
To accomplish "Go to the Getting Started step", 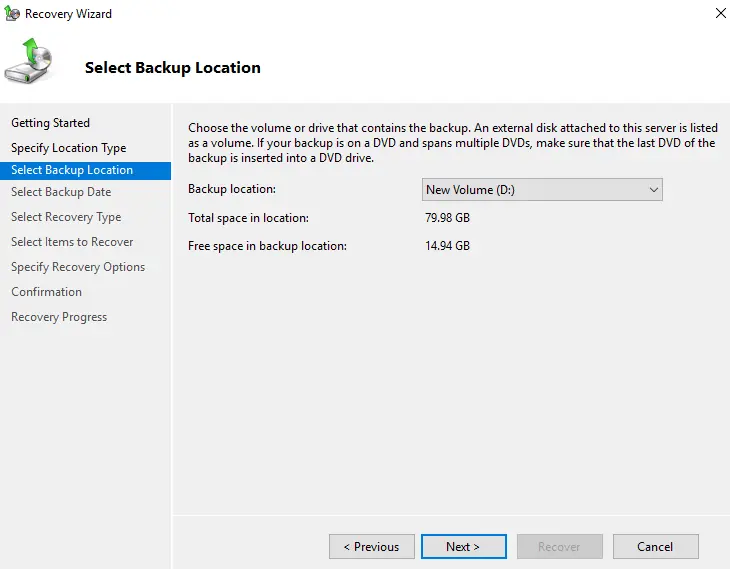I will [x=50, y=123].
